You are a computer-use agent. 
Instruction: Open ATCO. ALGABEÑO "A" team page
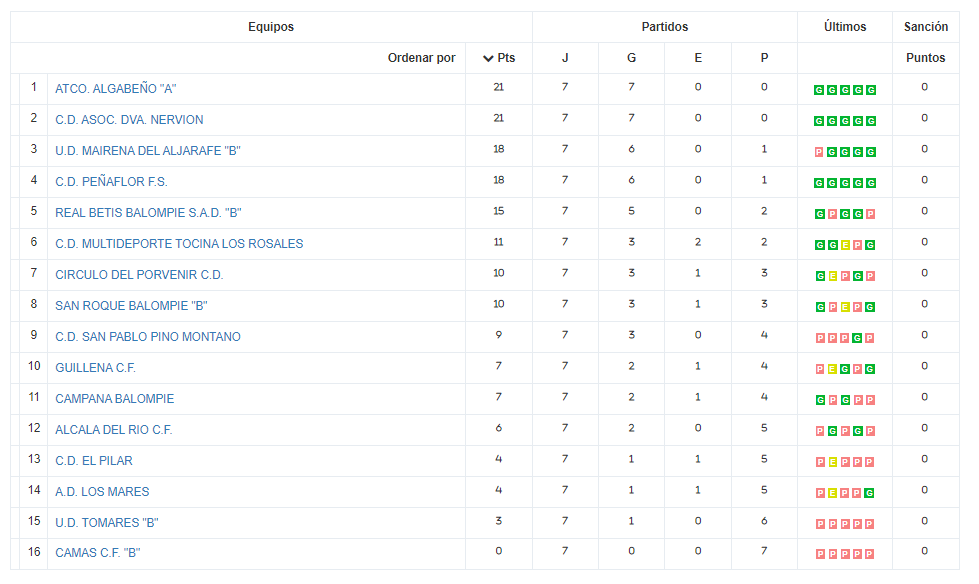116,89
